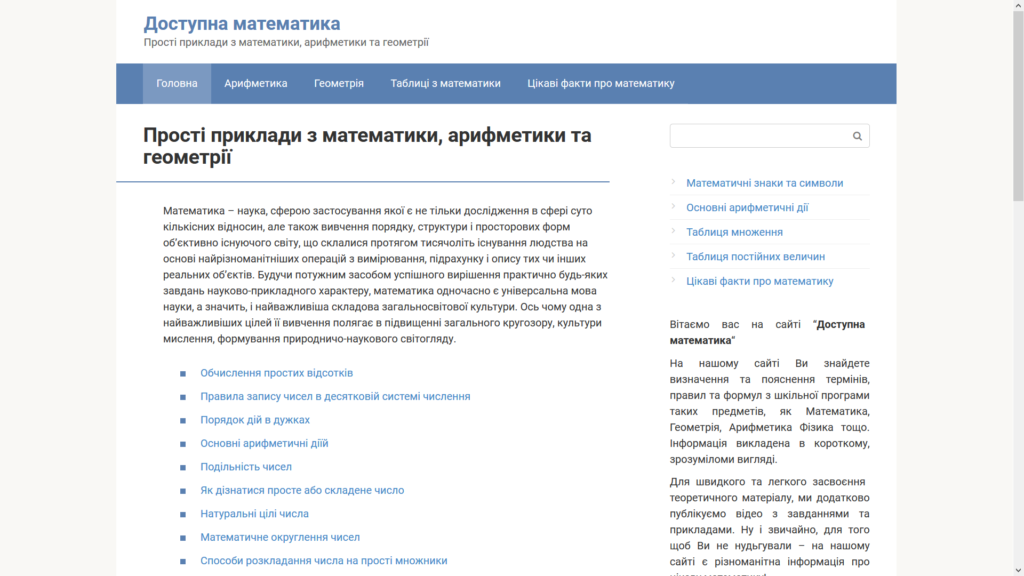
Task: Click sidebar link Цікаві факти про математику
Action: pos(759,281)
